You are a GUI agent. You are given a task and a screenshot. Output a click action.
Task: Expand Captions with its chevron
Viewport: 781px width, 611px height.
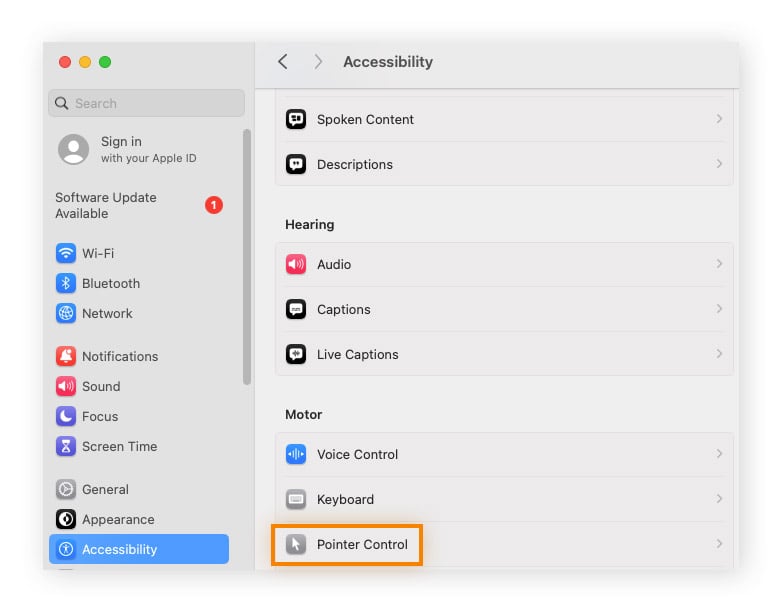point(719,308)
